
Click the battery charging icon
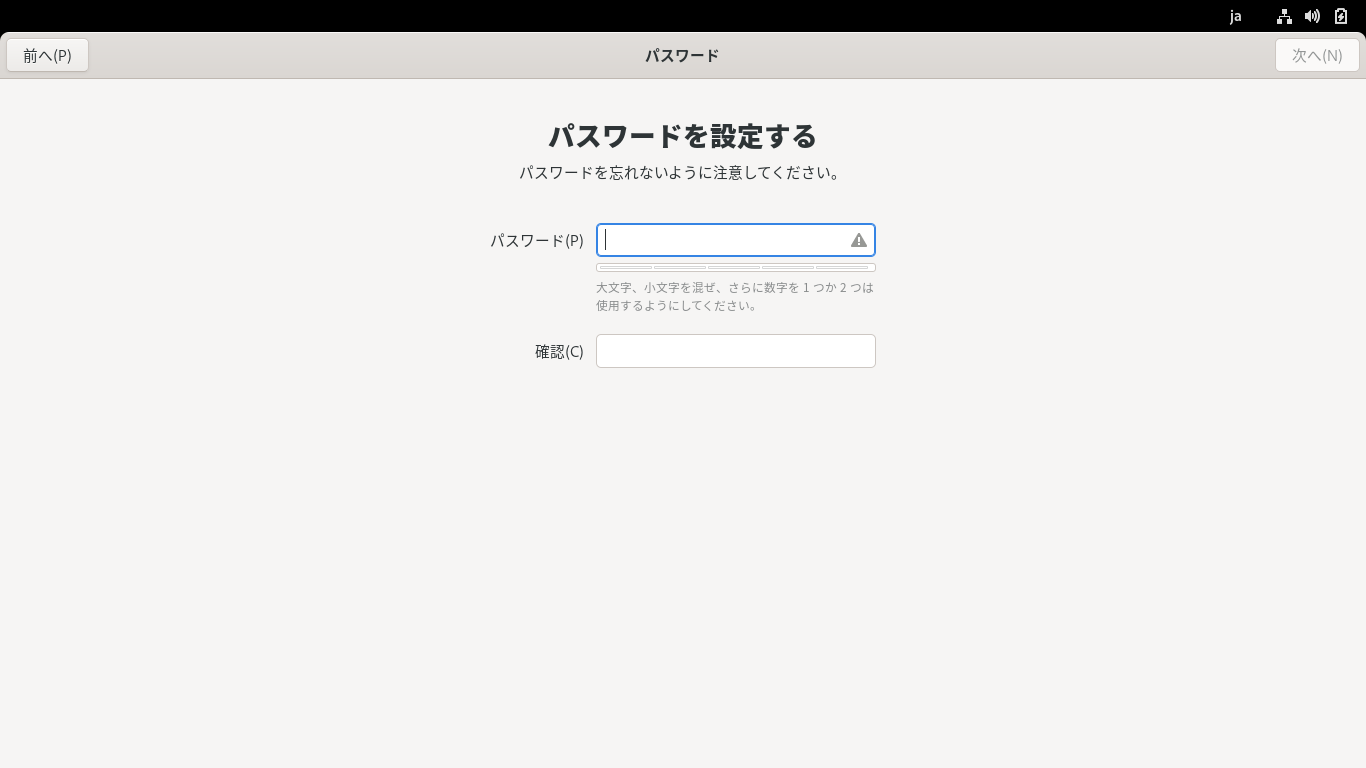coord(1341,16)
